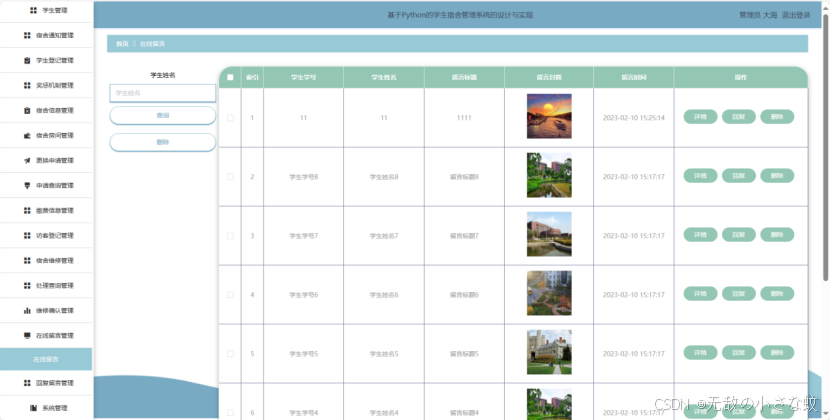Open 处理查询管理 in the sidebar
The width and height of the screenshot is (830, 420).
[46, 285]
